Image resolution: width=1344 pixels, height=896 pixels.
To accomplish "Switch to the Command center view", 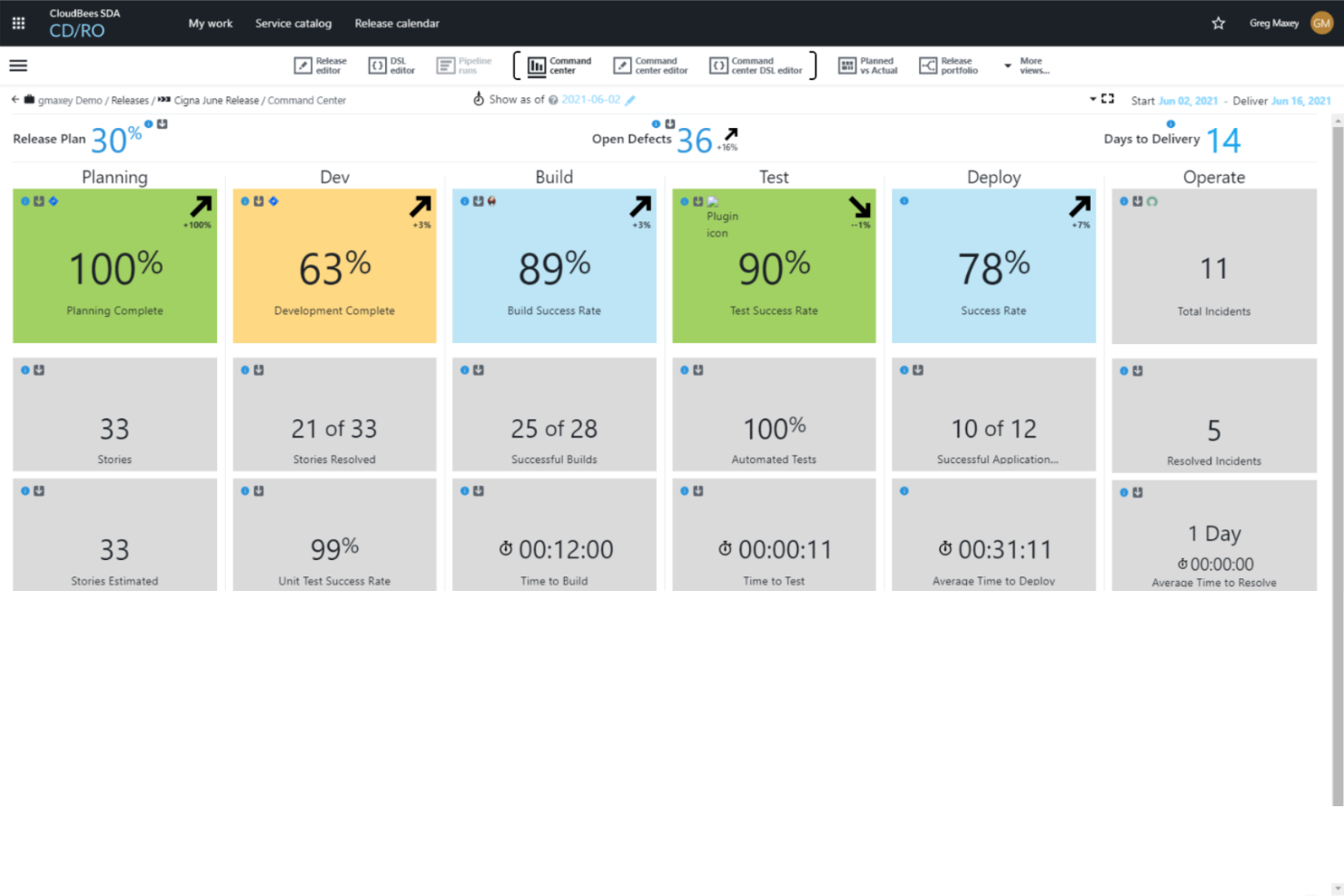I will (x=555, y=64).
